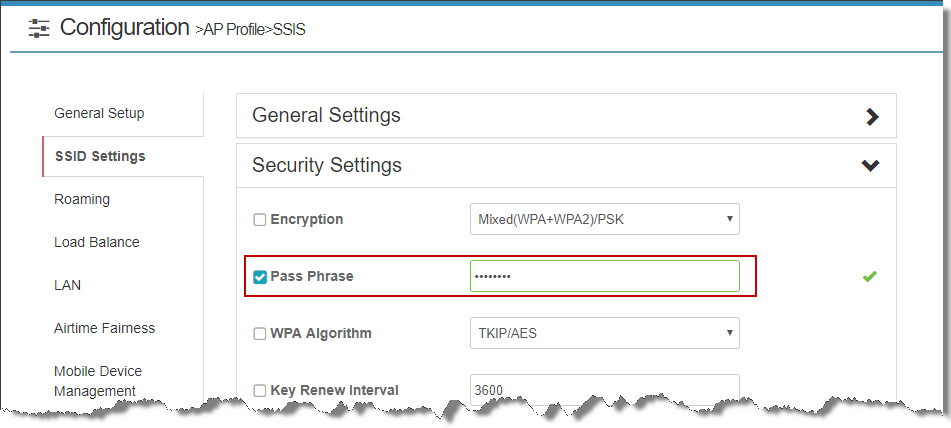Enable the Encryption checkbox
Image resolution: width=951 pixels, height=428 pixels.
coord(260,220)
